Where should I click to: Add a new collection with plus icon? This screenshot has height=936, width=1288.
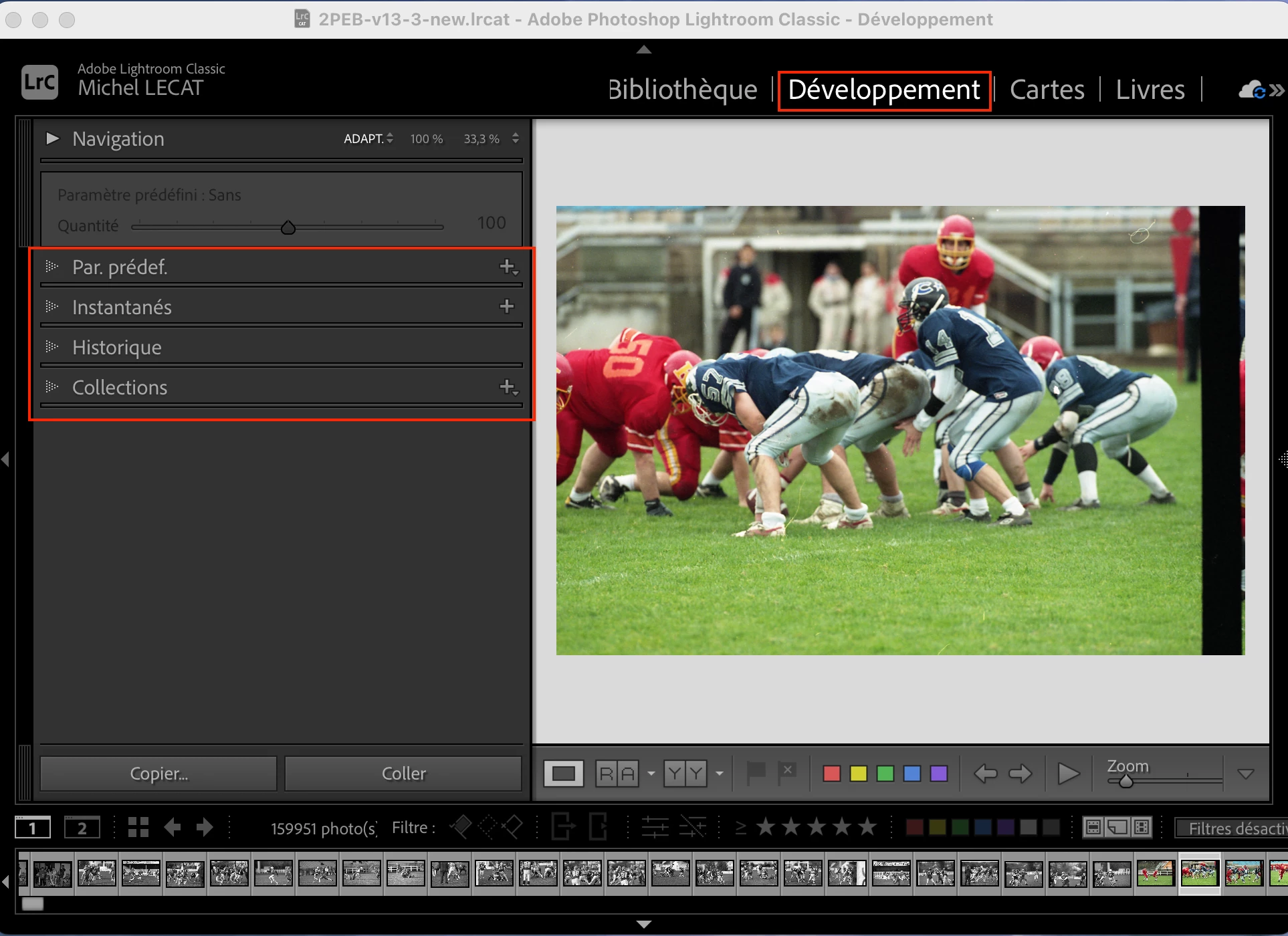(508, 387)
